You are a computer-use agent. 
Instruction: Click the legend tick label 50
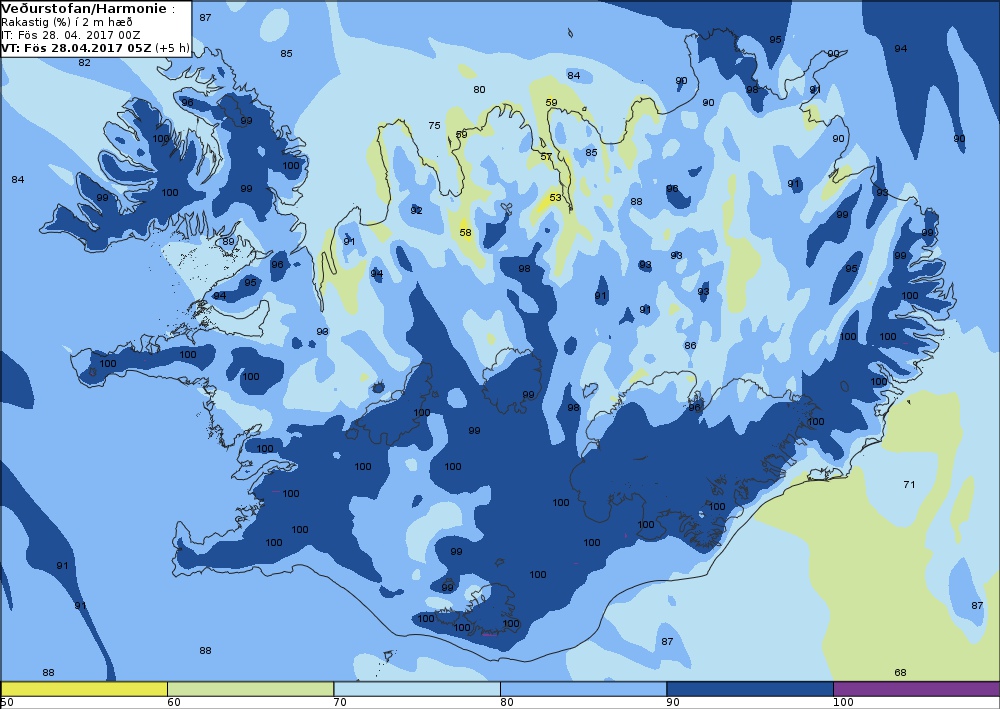7,703
